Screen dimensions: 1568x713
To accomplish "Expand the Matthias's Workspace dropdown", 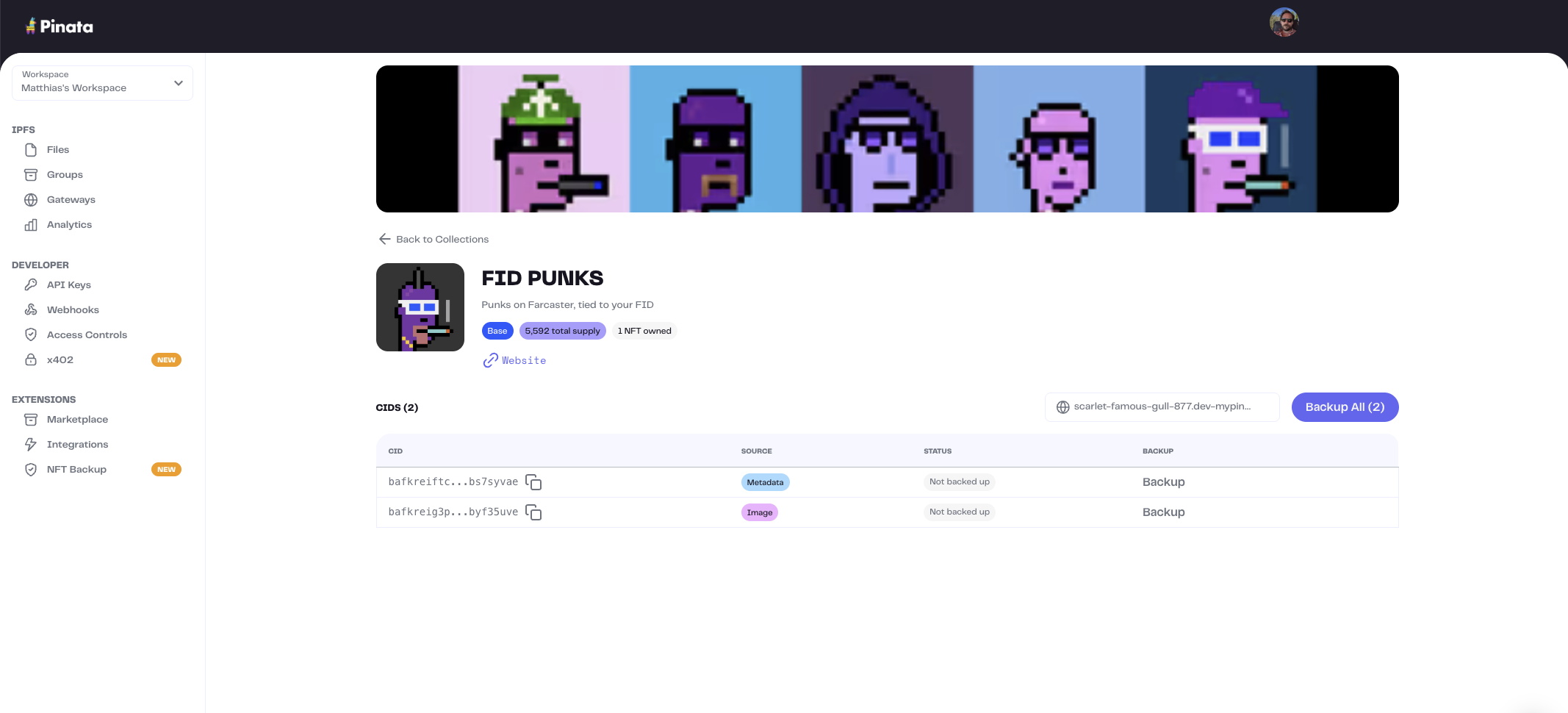I will 102,83.
